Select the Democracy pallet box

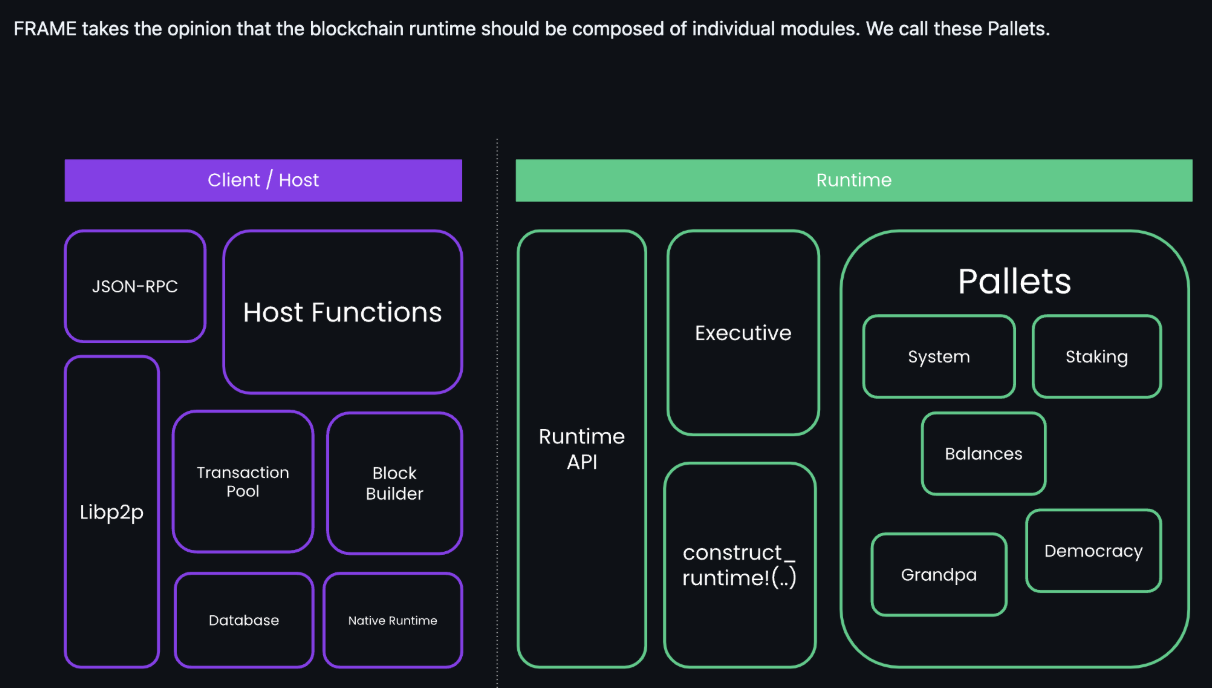pyautogui.click(x=1093, y=551)
